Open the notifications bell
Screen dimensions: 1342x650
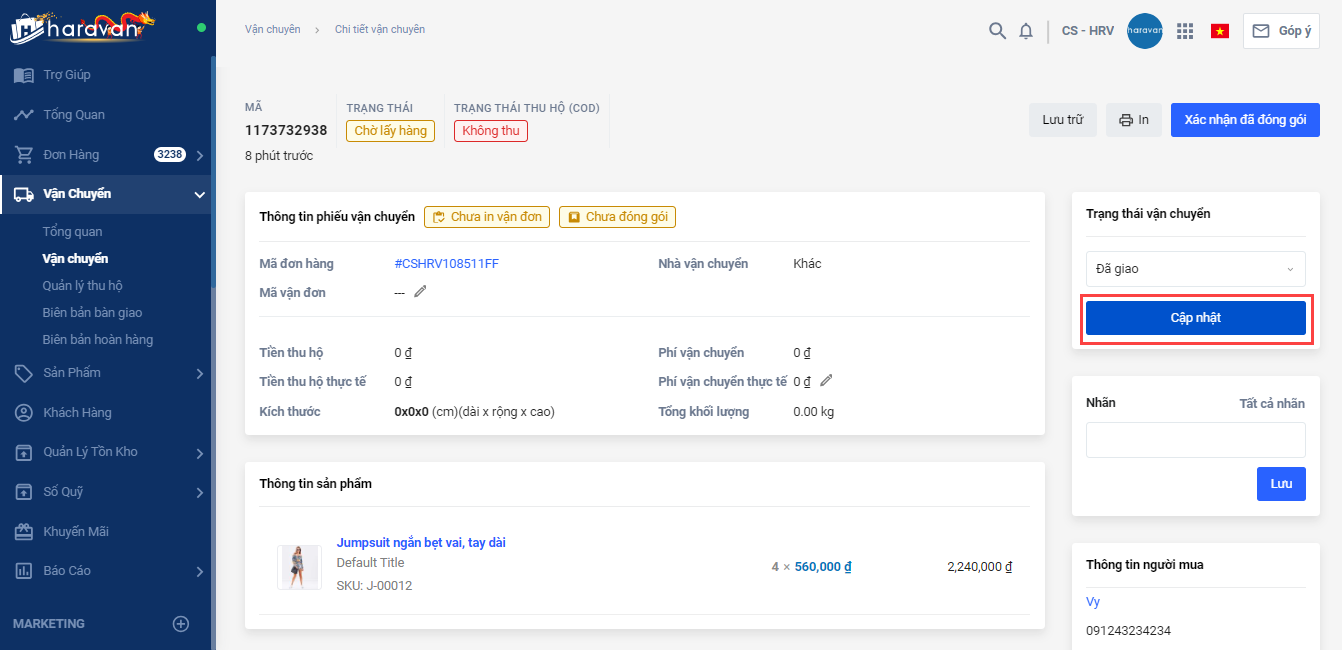1026,31
